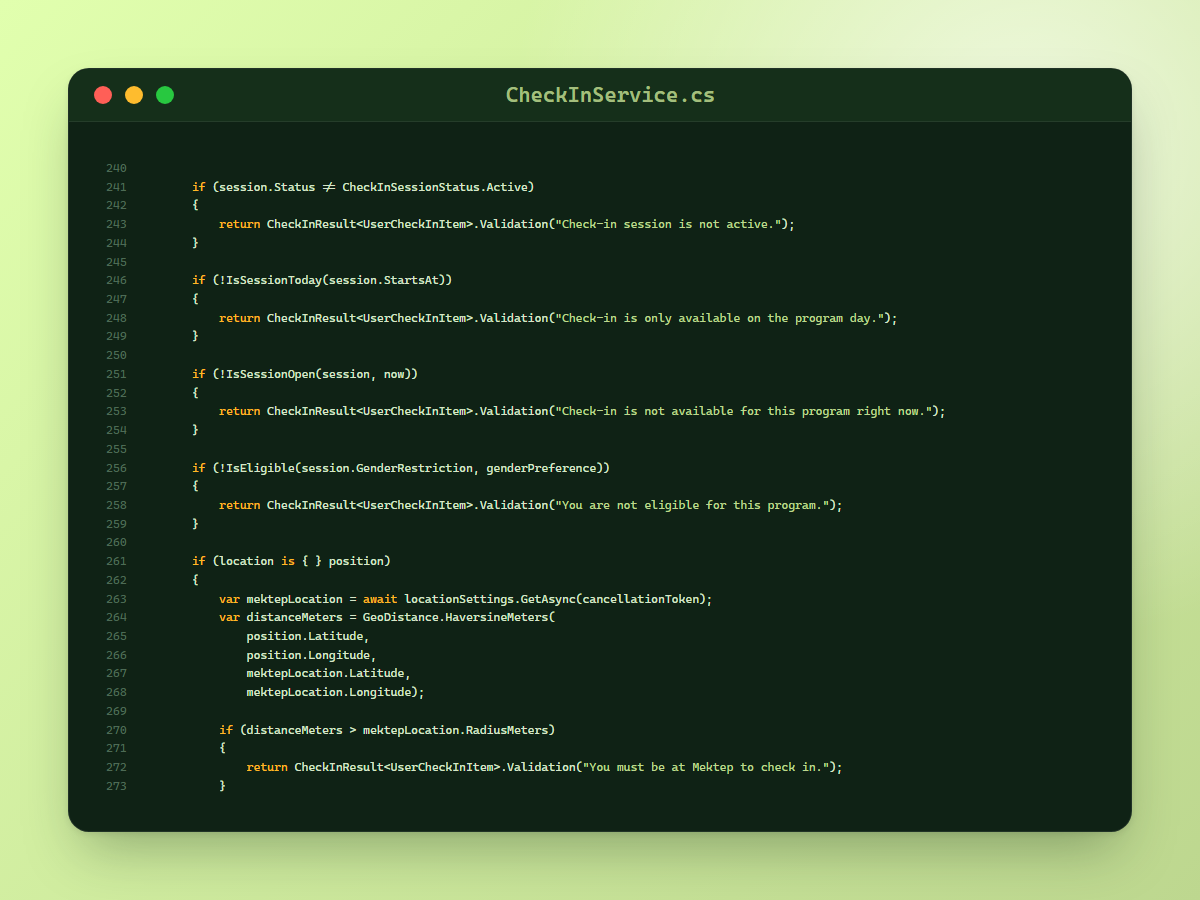
Task: Click line number 273
Action: point(116,786)
